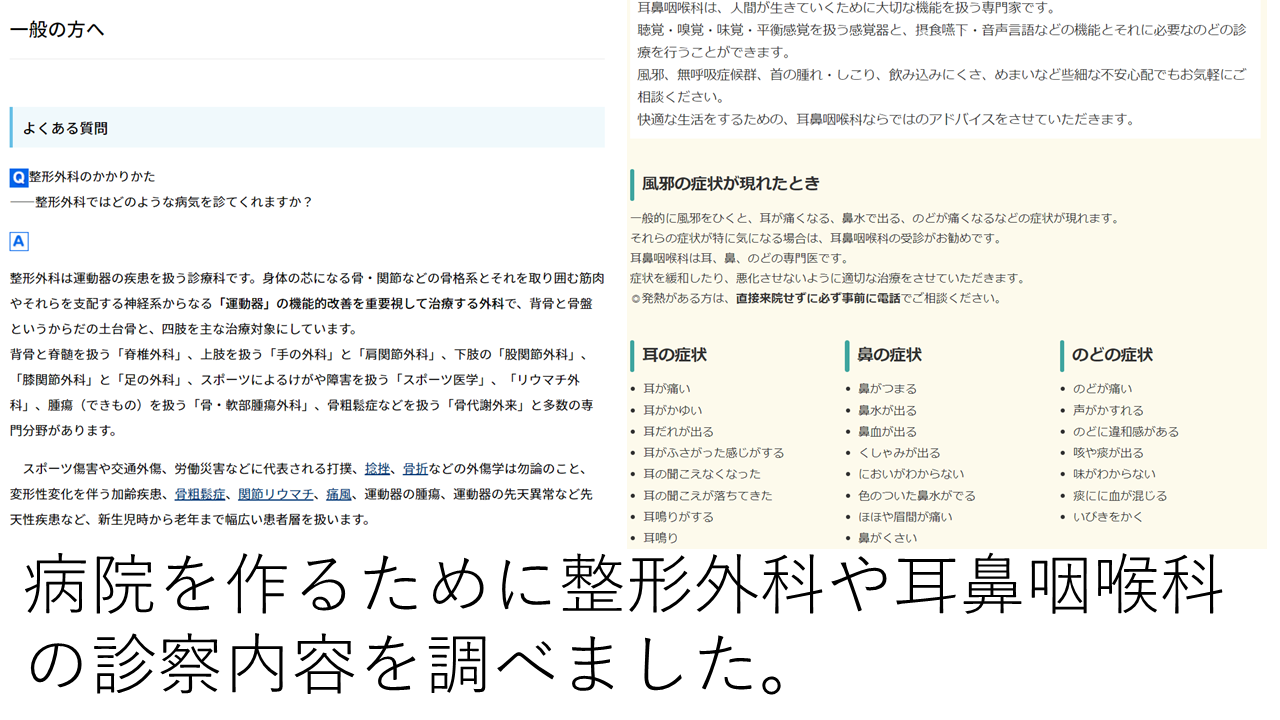Viewport: 1280px width, 720px height.
Task: Click the A answer icon
Action: tap(18, 241)
